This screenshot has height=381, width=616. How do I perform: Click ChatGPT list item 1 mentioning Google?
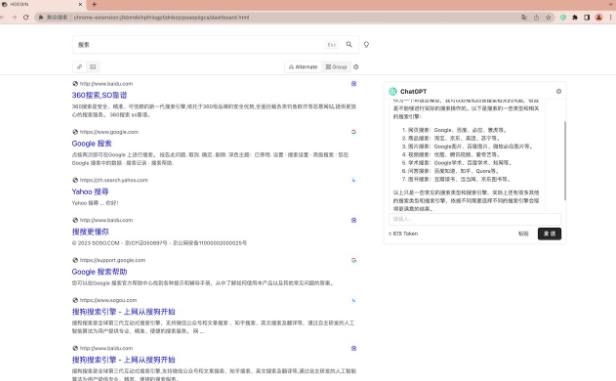point(454,130)
